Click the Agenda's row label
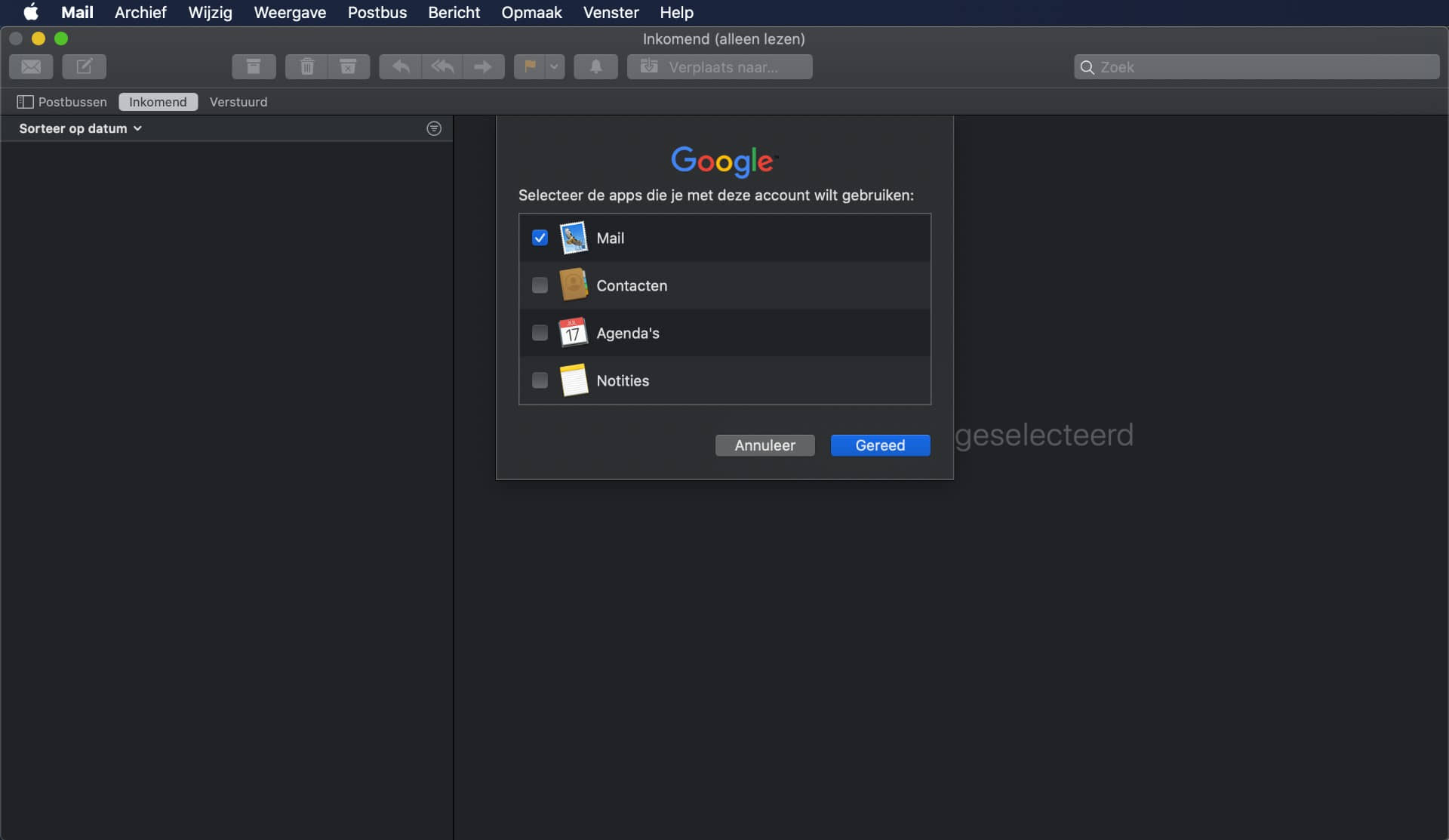 tap(628, 333)
